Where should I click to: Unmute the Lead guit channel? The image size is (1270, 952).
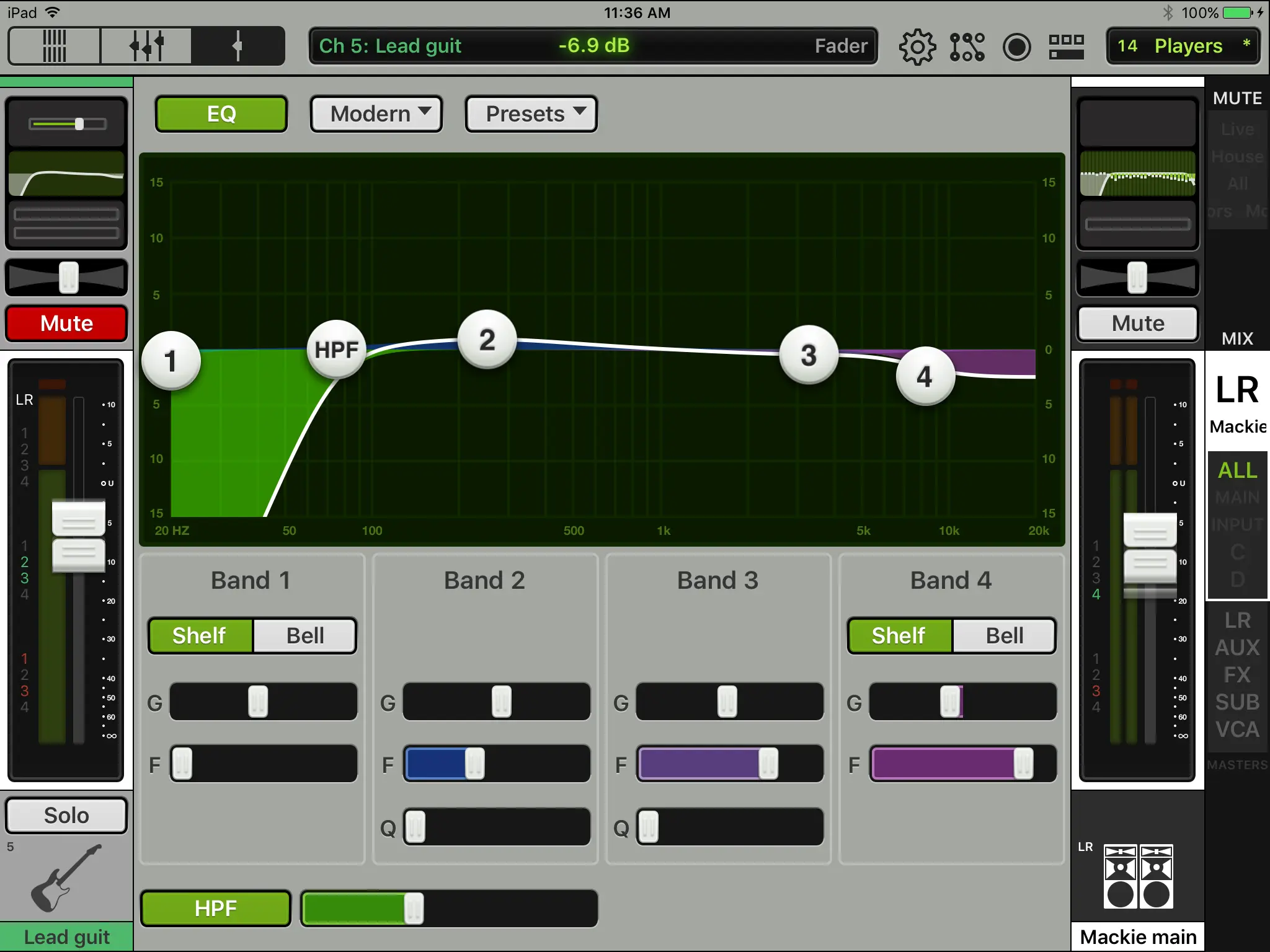pyautogui.click(x=66, y=324)
